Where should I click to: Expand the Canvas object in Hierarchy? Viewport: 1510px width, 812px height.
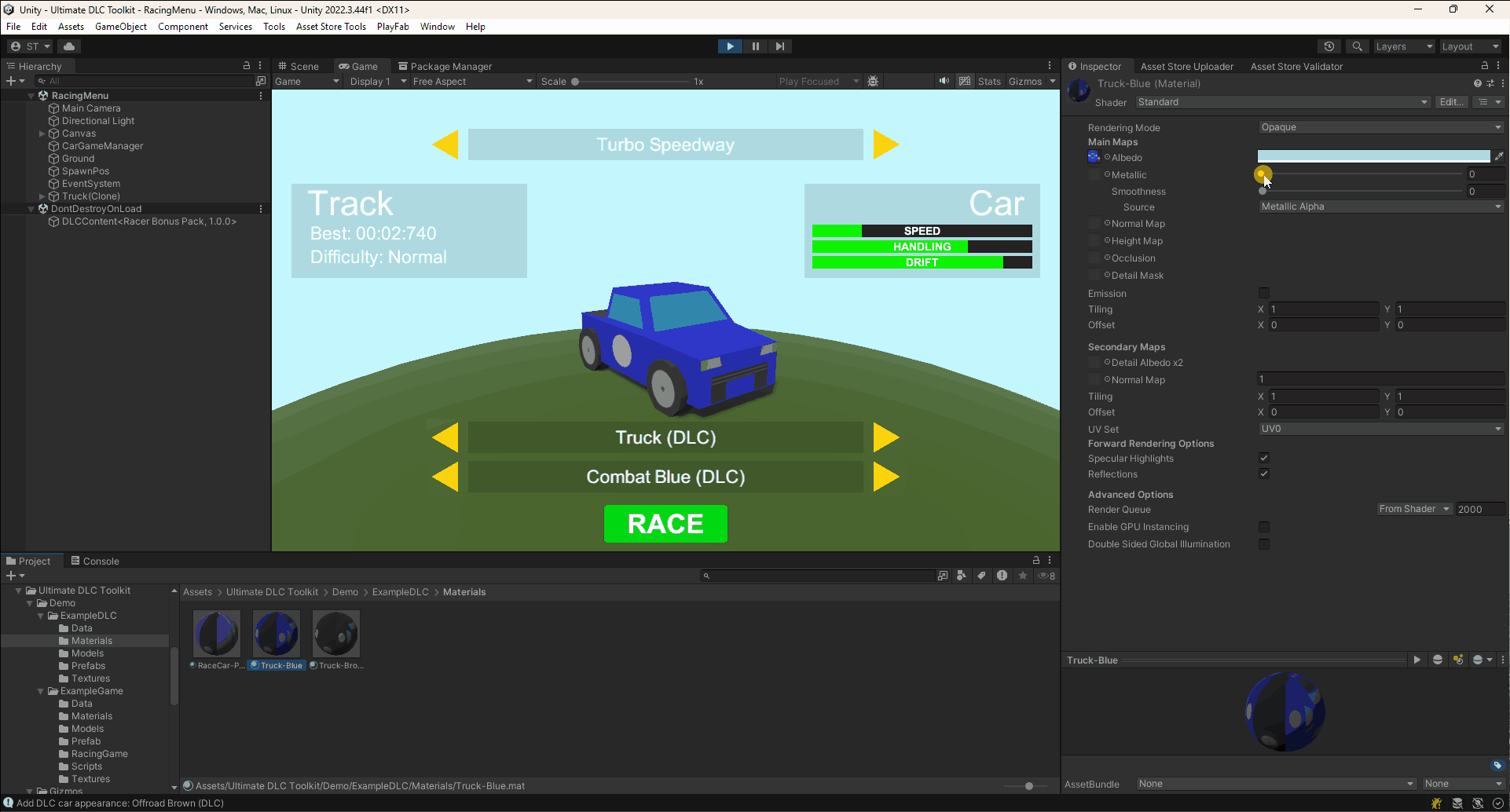[42, 134]
